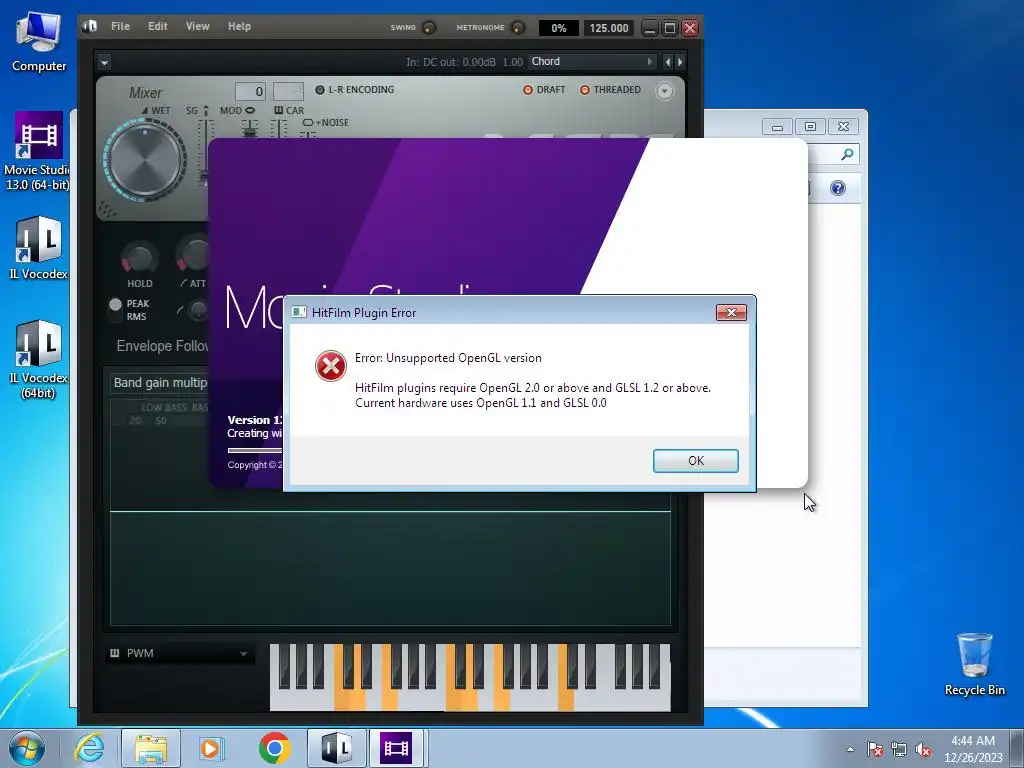Click the Action Center flag tray icon
The image size is (1024, 768).
pos(874,749)
